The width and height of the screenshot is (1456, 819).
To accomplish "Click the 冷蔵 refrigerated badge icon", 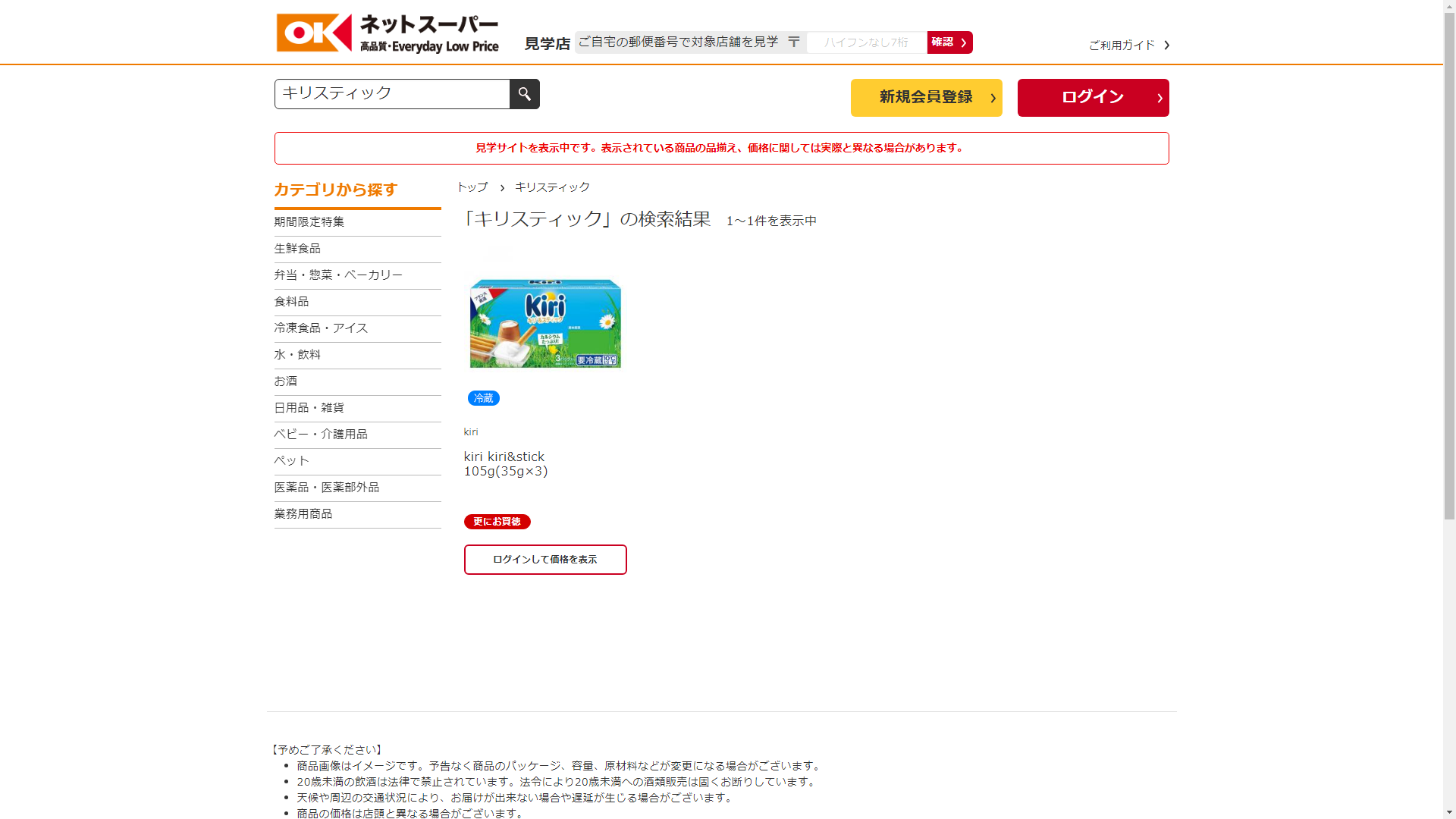I will (483, 398).
